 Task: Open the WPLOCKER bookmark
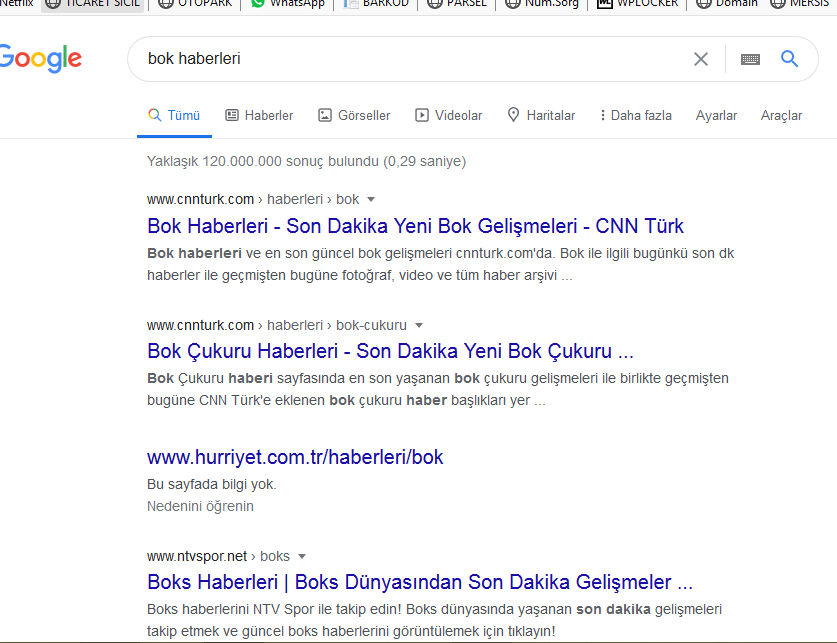coord(637,4)
